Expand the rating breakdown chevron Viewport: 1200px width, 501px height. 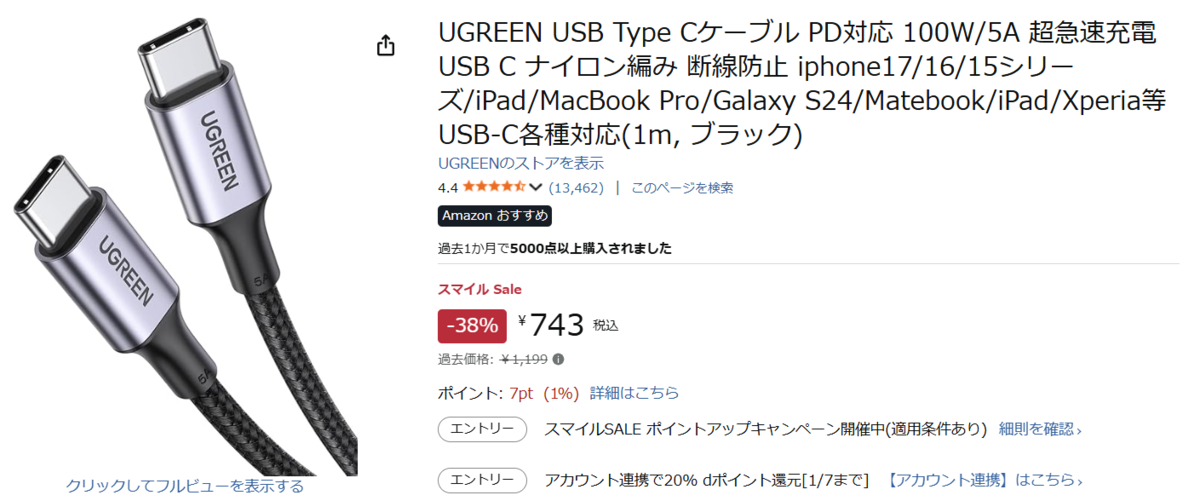(536, 187)
